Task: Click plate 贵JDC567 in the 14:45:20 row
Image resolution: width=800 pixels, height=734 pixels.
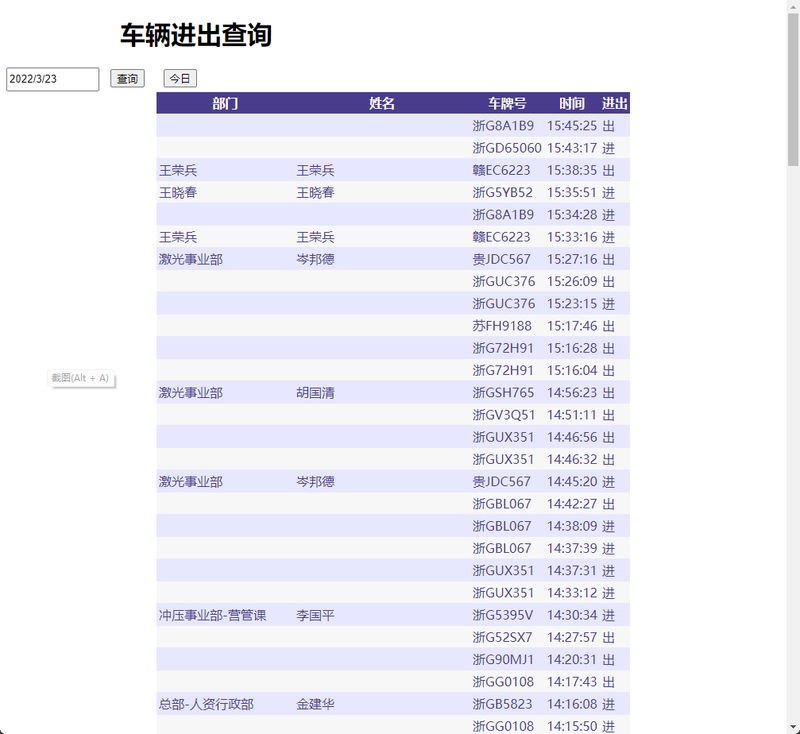Action: (x=502, y=482)
